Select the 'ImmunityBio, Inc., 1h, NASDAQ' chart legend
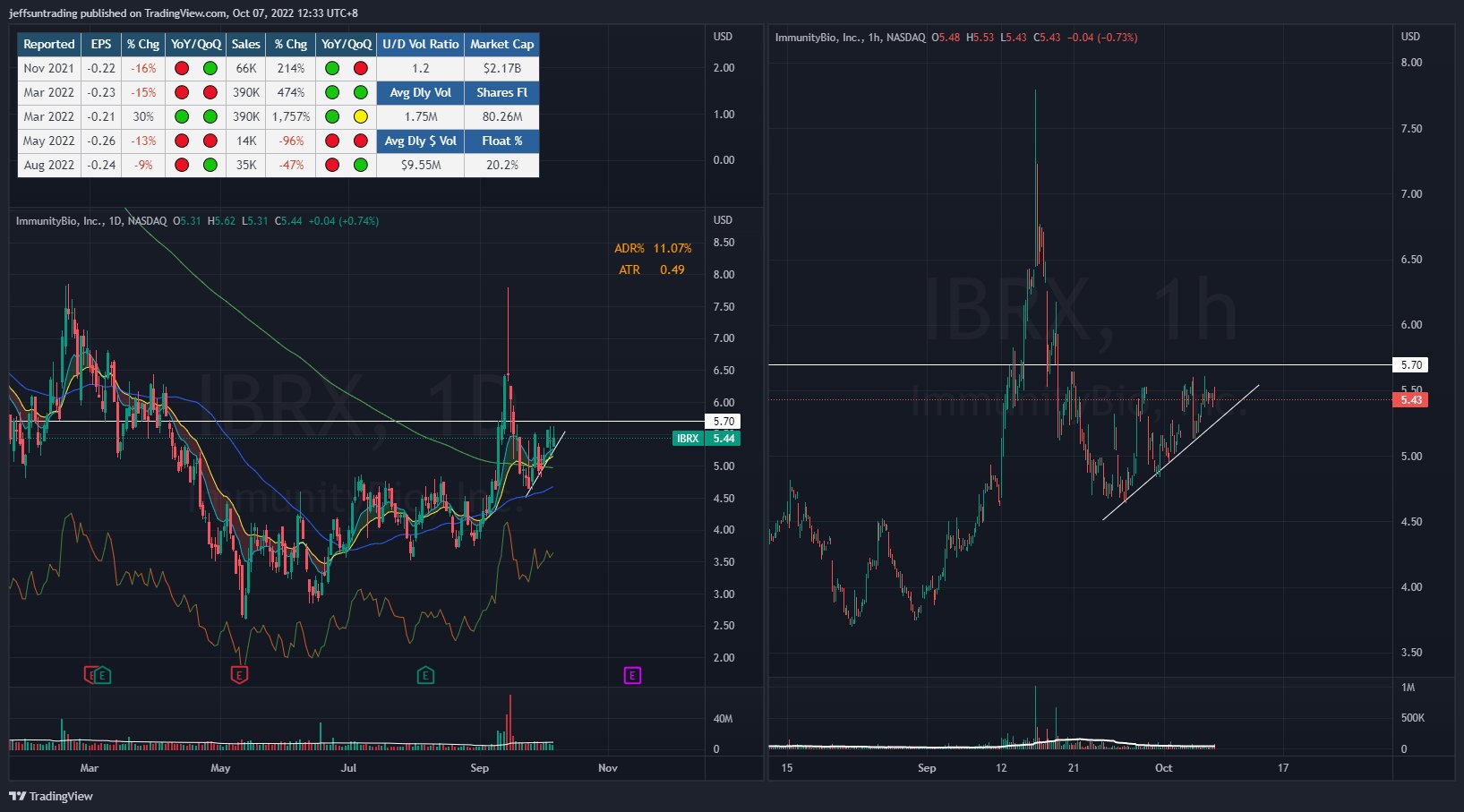The width and height of the screenshot is (1464, 812). (x=850, y=38)
